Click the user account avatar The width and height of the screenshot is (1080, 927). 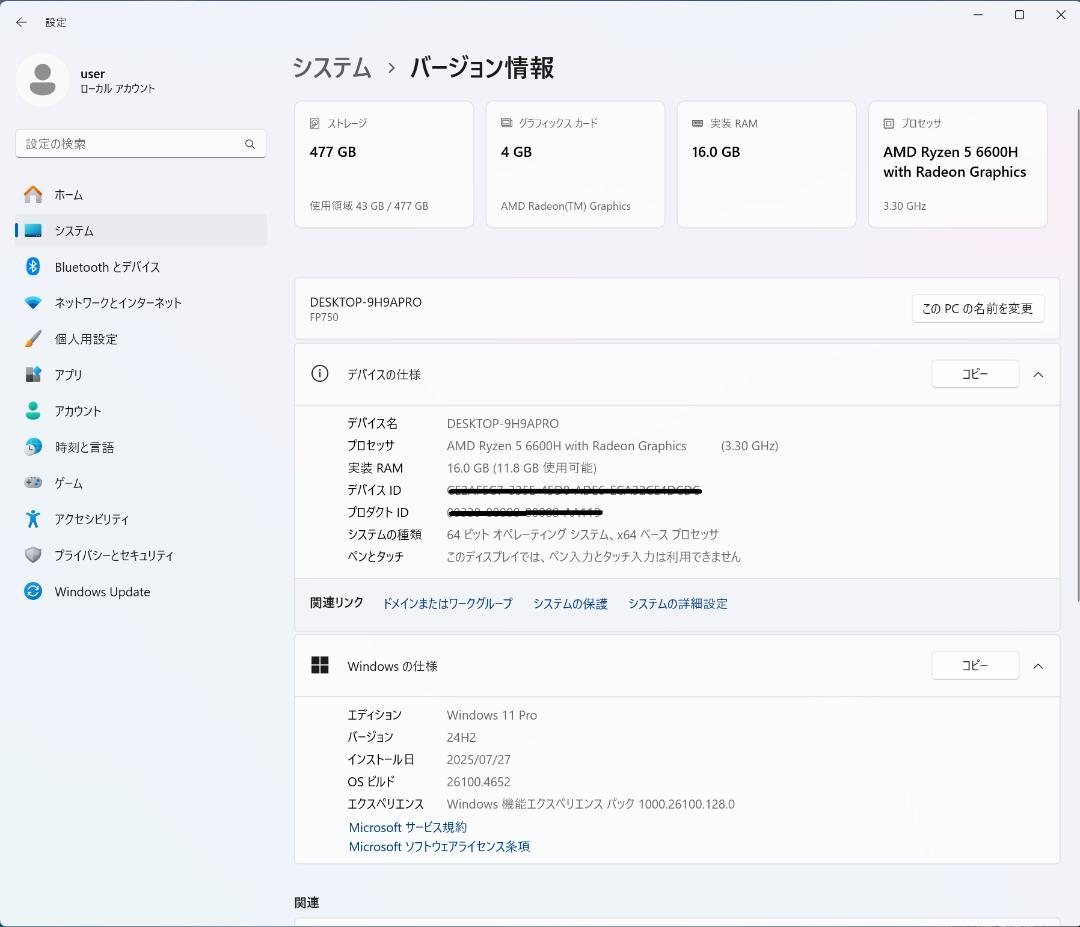pos(42,79)
